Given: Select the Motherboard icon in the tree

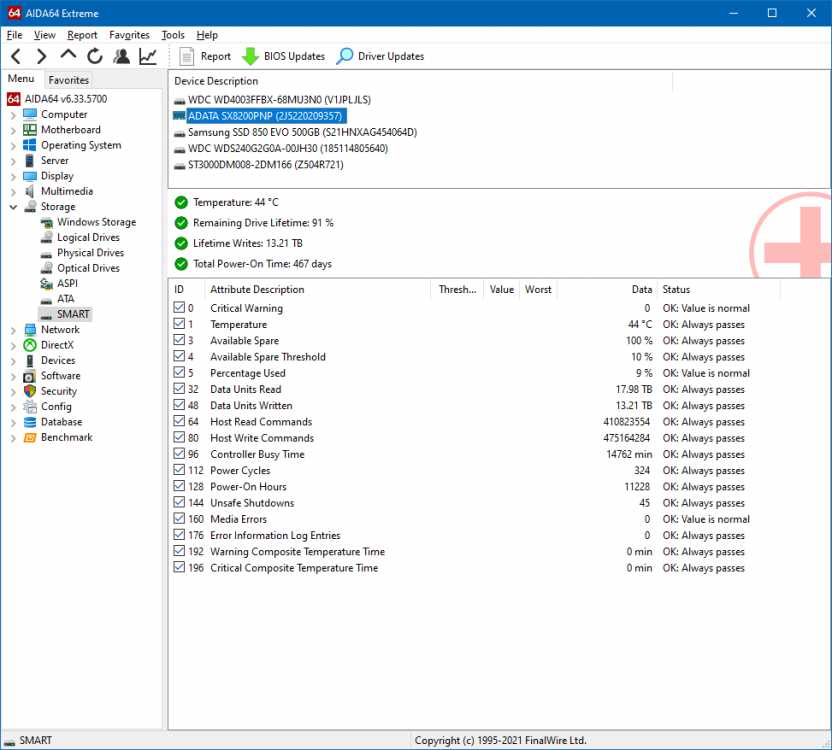Looking at the screenshot, I should (x=30, y=130).
